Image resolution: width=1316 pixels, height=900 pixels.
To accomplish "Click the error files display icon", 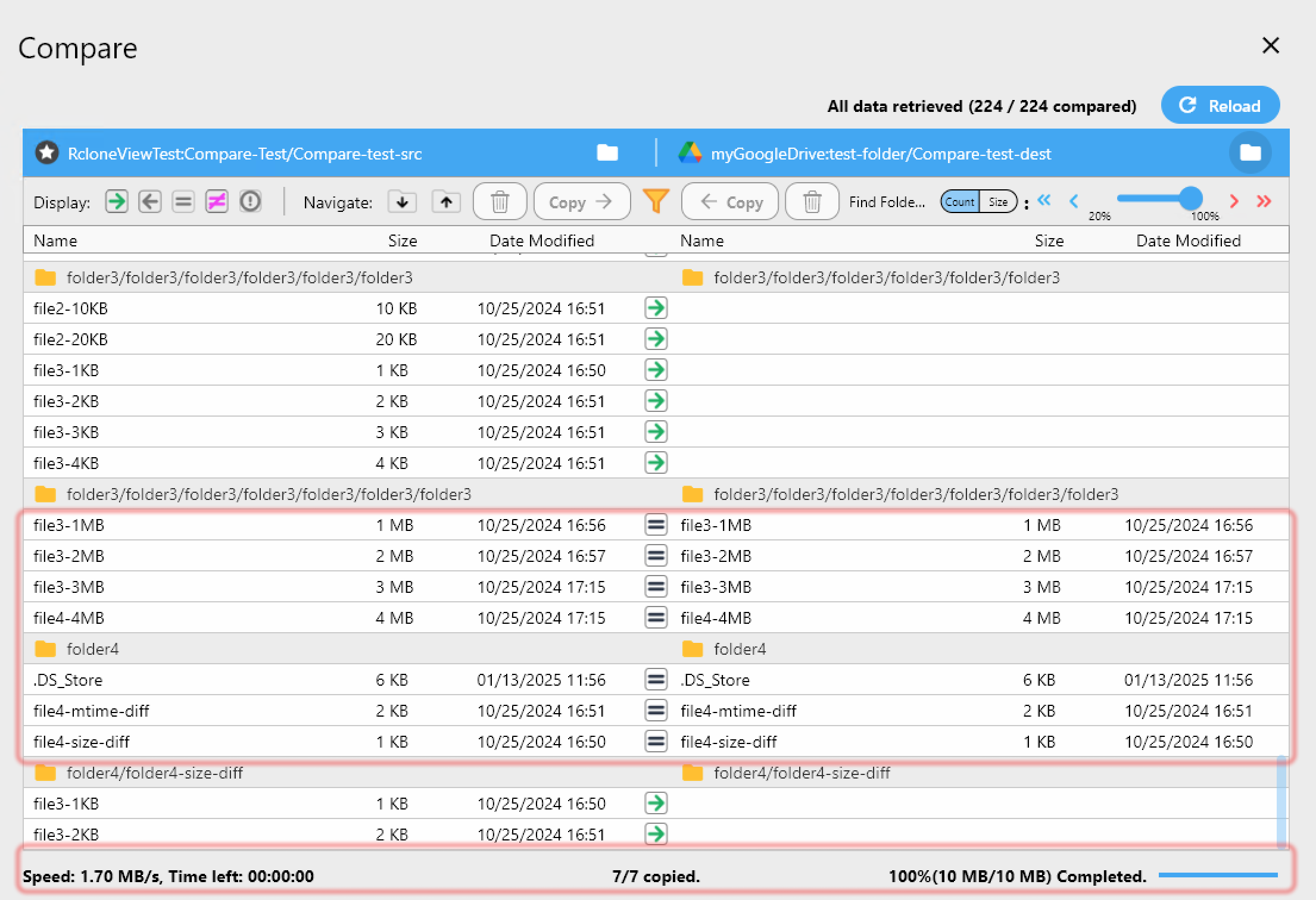I will coord(250,201).
